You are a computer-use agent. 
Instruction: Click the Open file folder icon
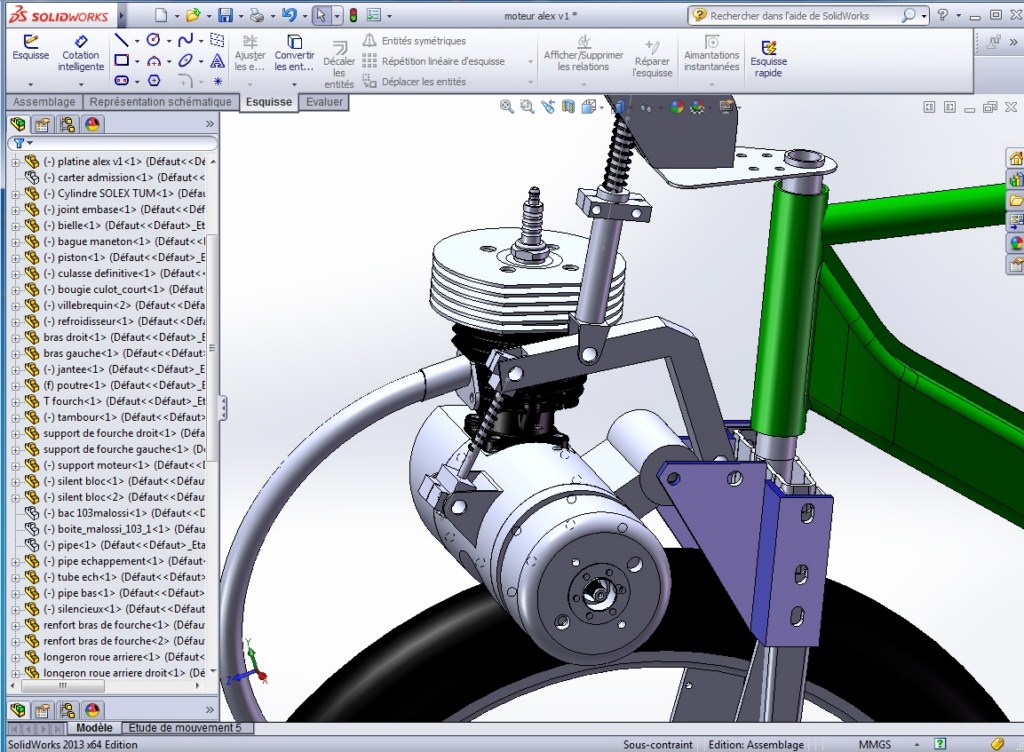193,15
